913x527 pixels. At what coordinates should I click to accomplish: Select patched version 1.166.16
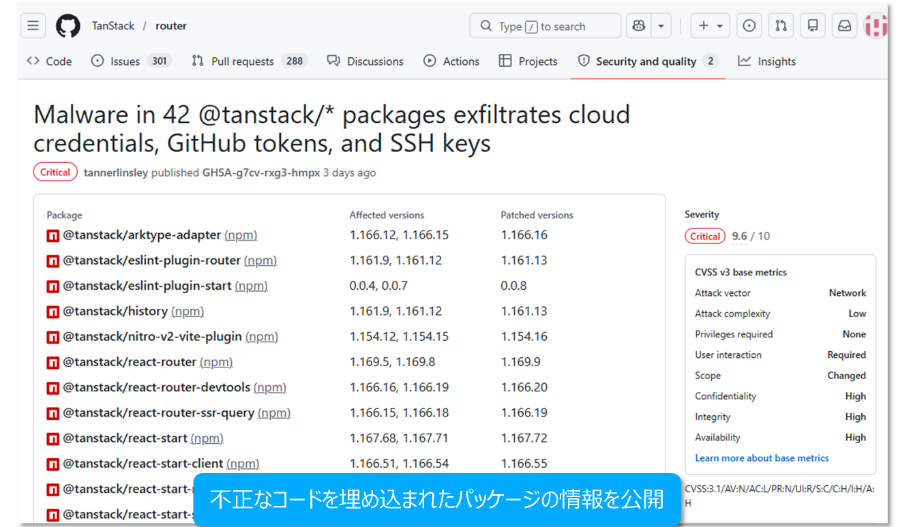(x=524, y=235)
